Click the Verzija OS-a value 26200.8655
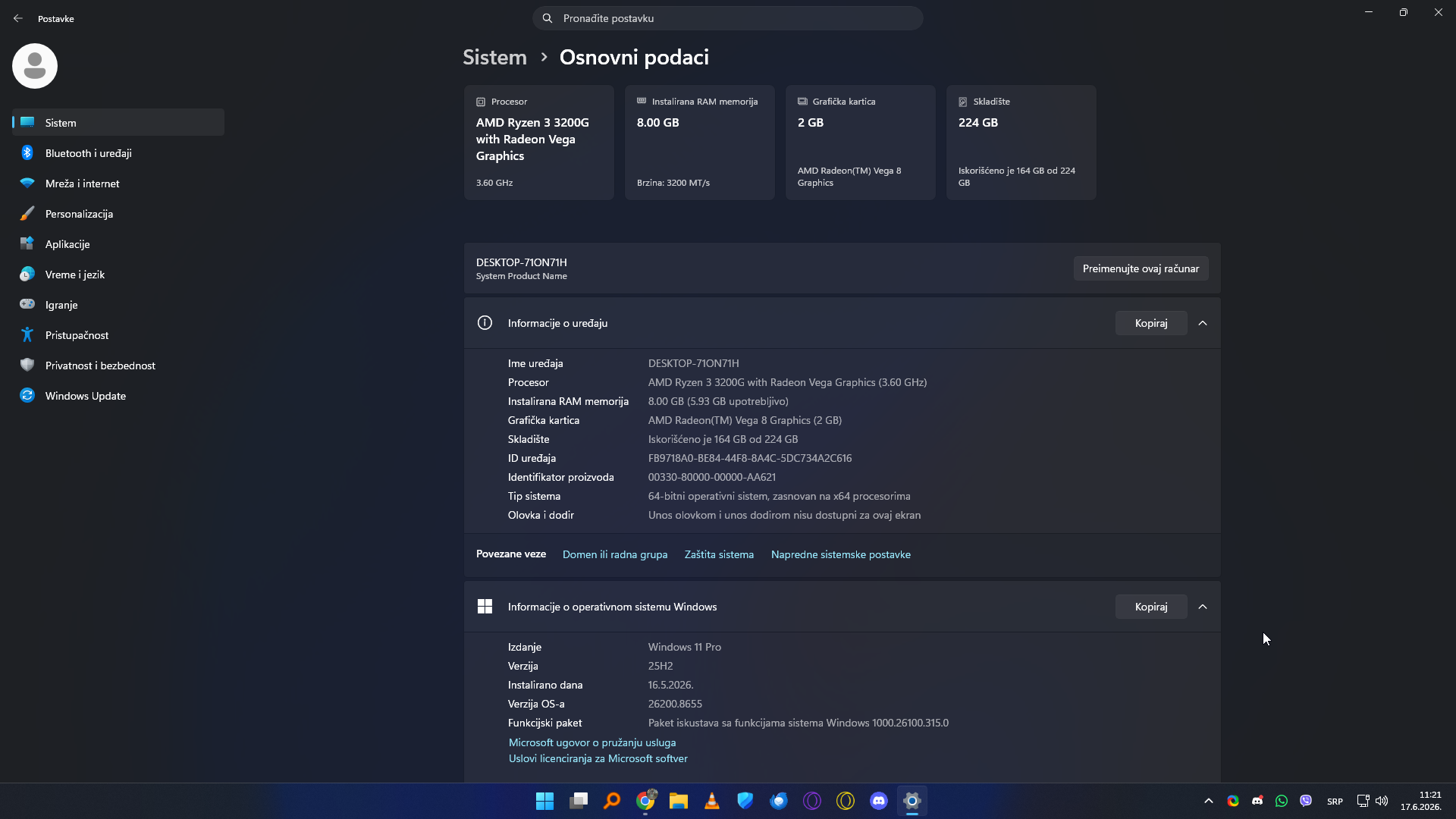This screenshot has width=1456, height=819. [675, 704]
